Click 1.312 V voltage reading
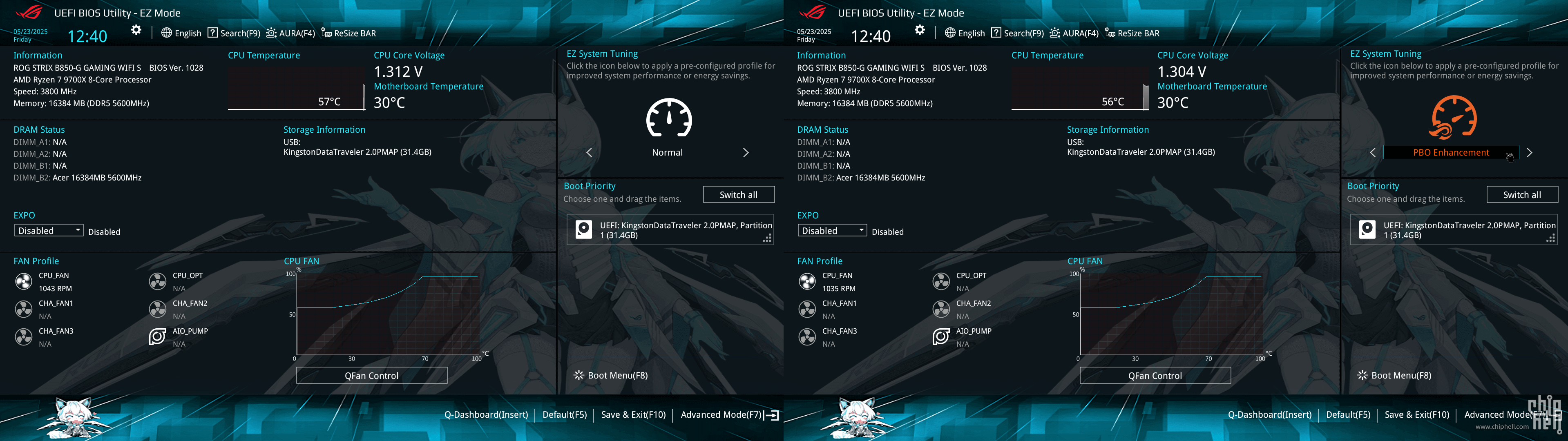Screen dimensions: 1568x441 (398, 71)
